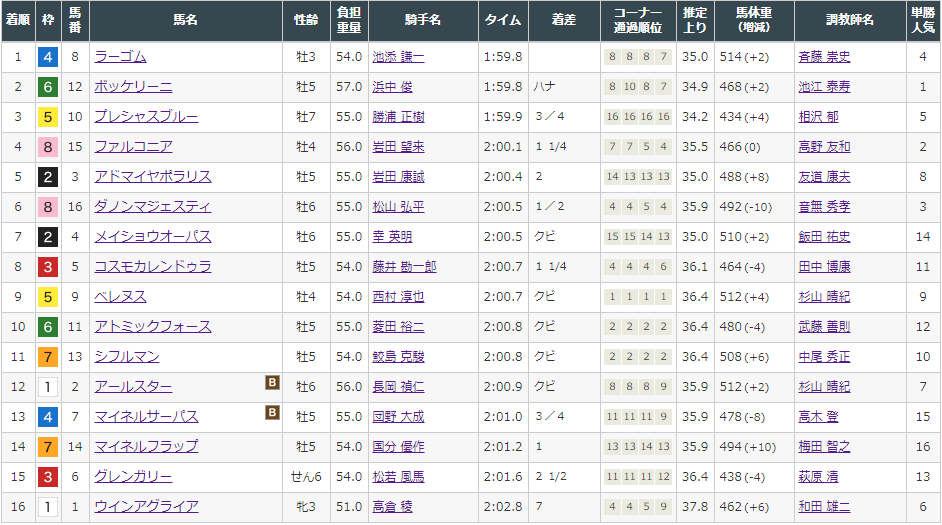This screenshot has width=942, height=525.
Task: Open jockey 松山 弘平 profile
Action: pyautogui.click(x=398, y=207)
